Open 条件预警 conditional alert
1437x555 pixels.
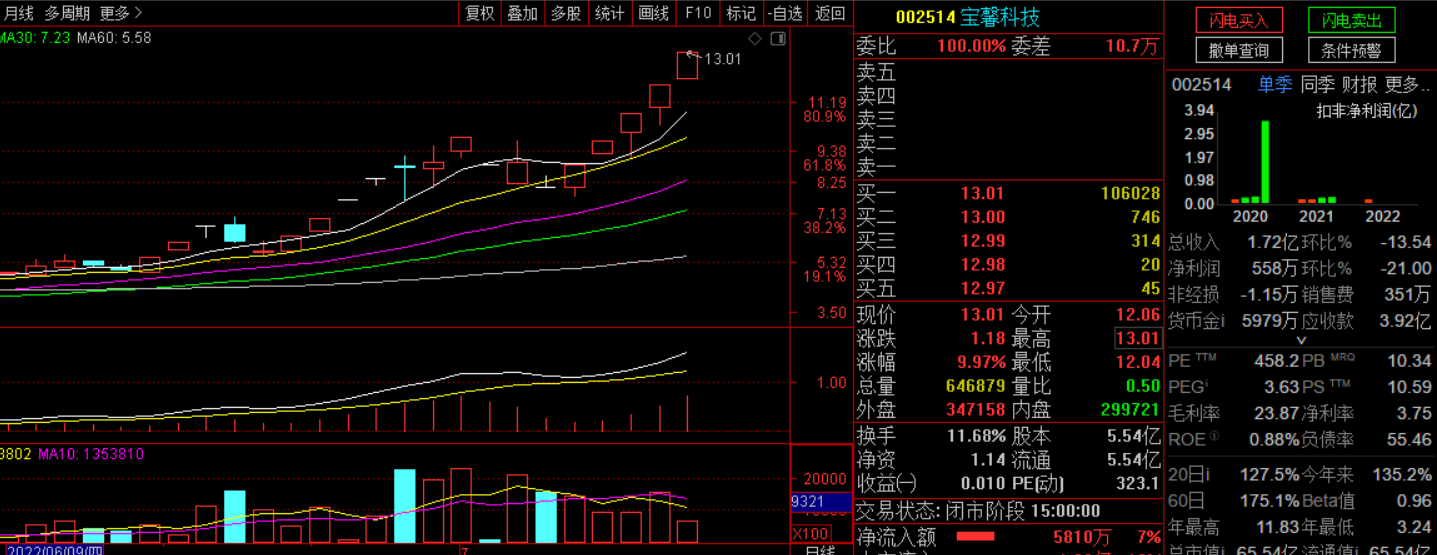click(x=1351, y=50)
